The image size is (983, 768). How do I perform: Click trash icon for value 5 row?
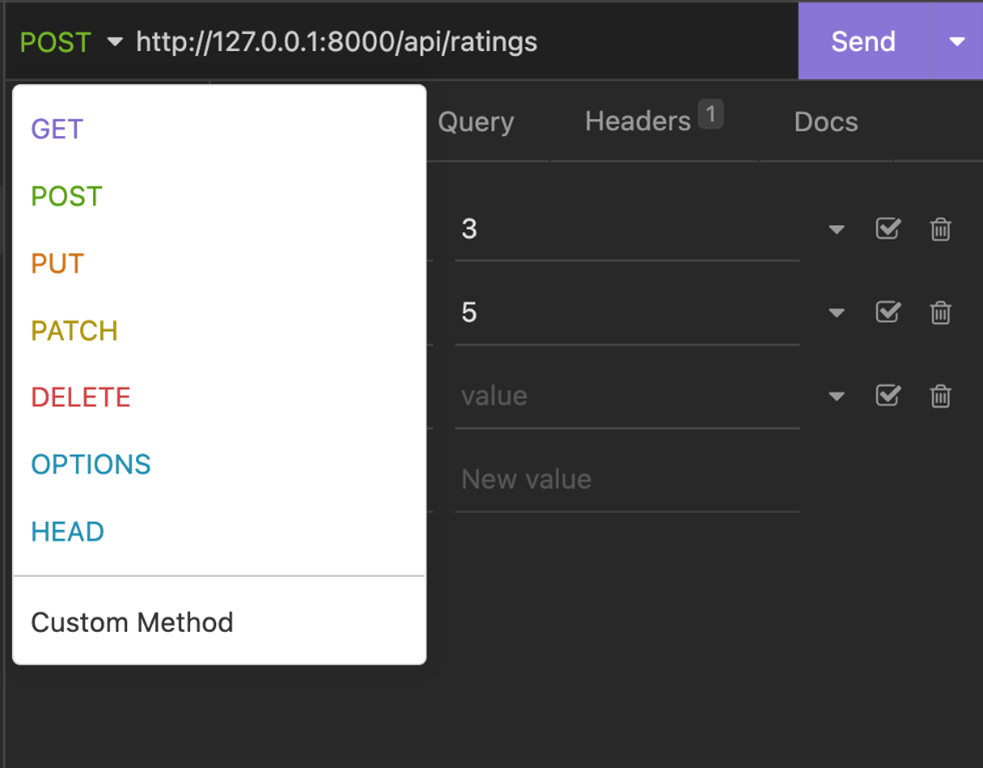point(940,313)
